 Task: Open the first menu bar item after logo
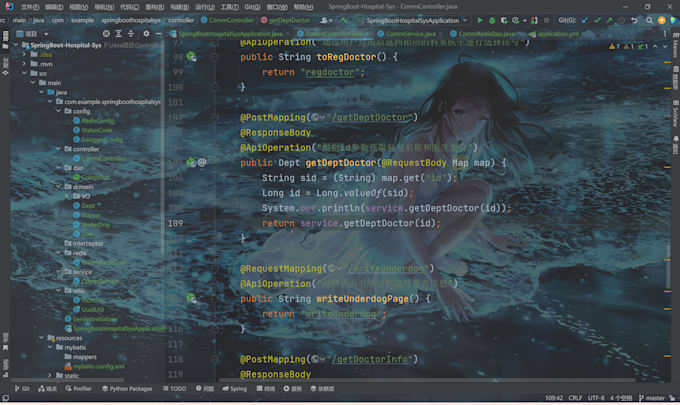[x=29, y=7]
